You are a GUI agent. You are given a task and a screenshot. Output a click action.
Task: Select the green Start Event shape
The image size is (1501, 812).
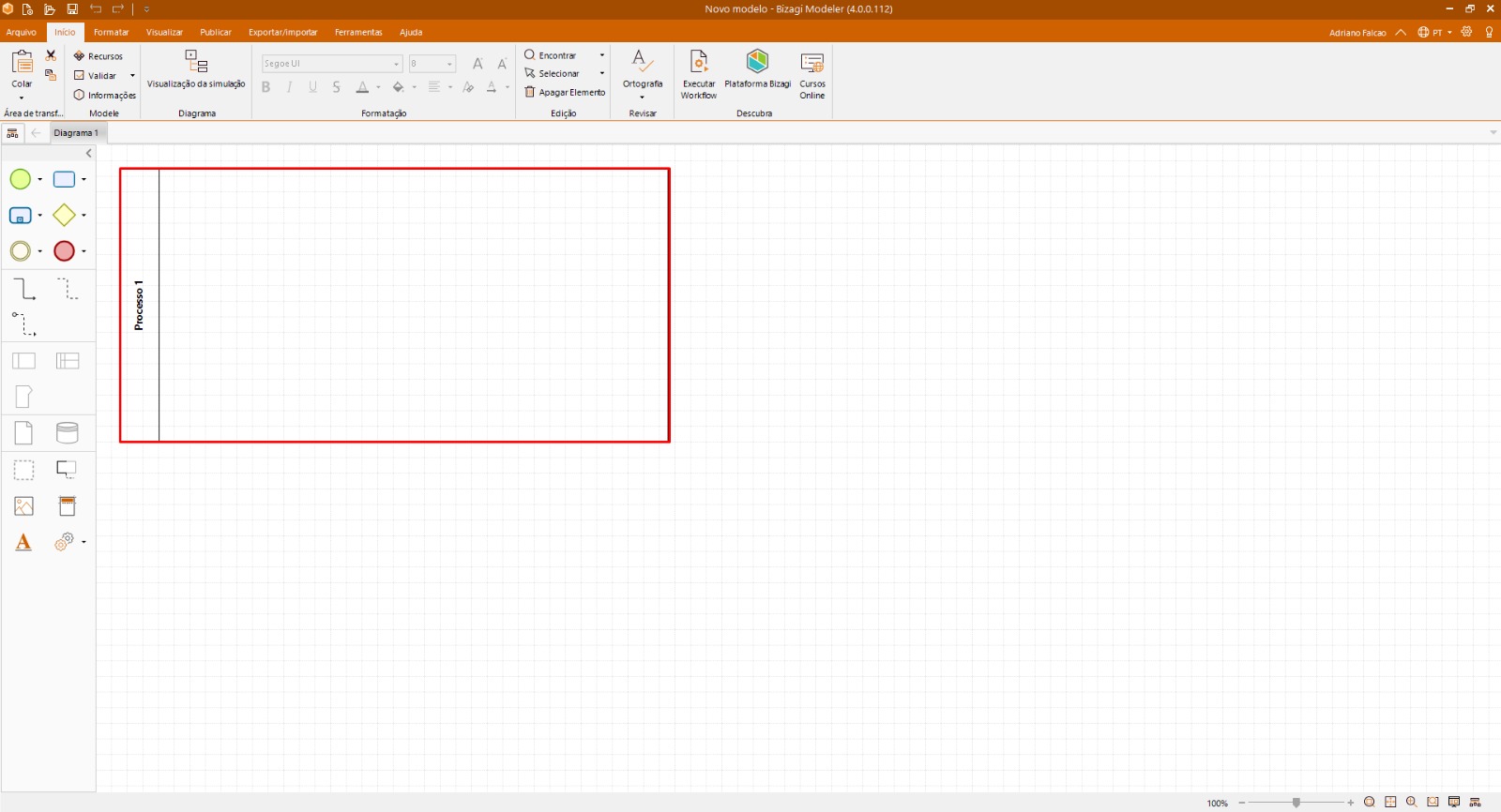tap(20, 179)
